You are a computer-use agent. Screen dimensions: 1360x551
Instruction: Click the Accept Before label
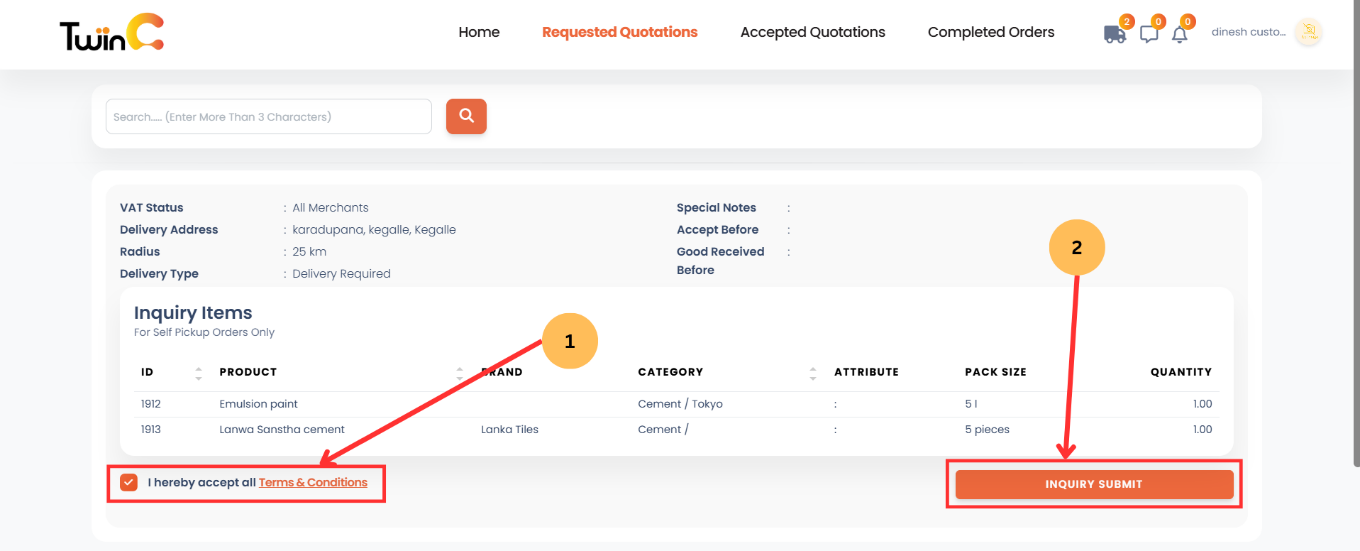pos(718,230)
